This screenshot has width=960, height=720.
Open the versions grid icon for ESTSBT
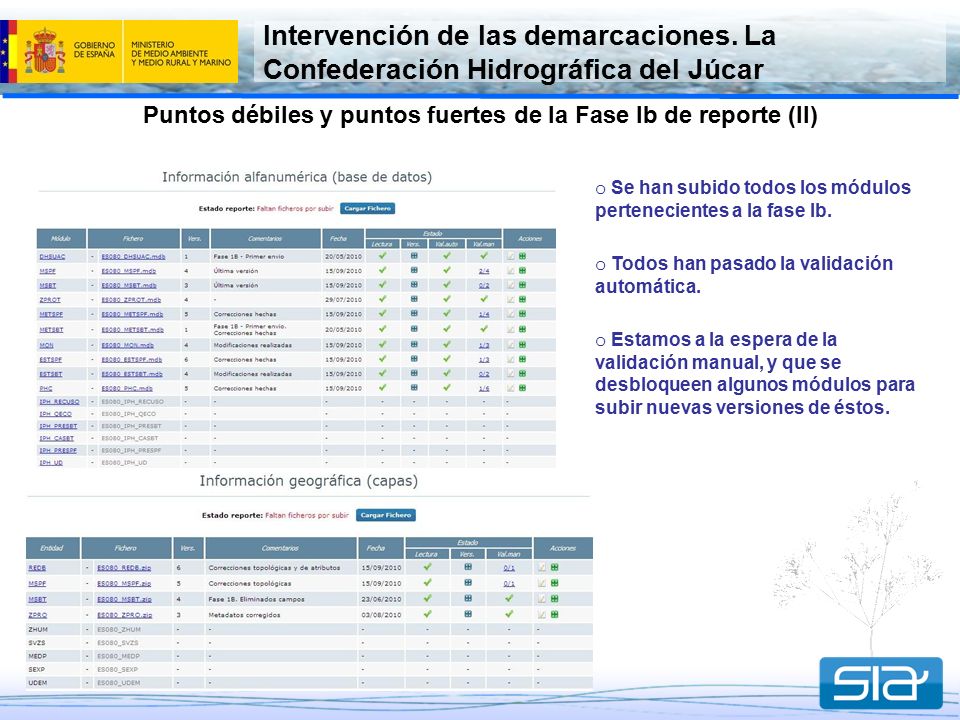pyautogui.click(x=414, y=373)
